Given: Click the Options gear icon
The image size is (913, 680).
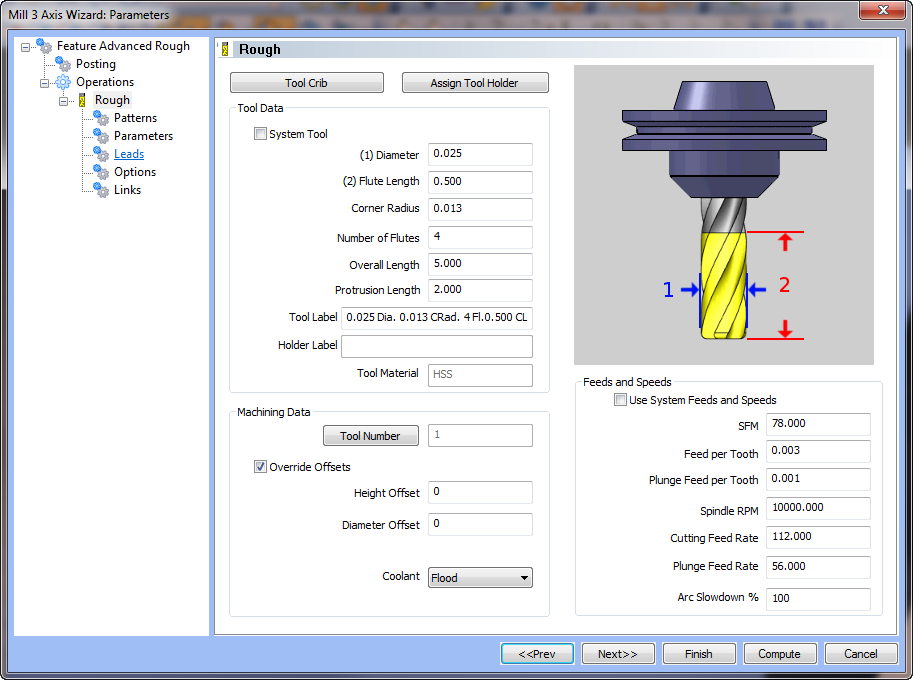Looking at the screenshot, I should click(100, 171).
